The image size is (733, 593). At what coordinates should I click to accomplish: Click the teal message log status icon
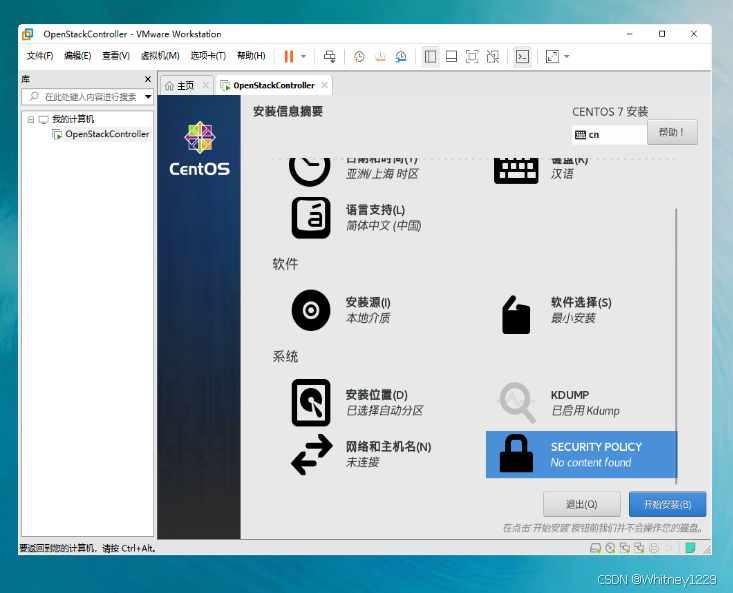click(690, 548)
